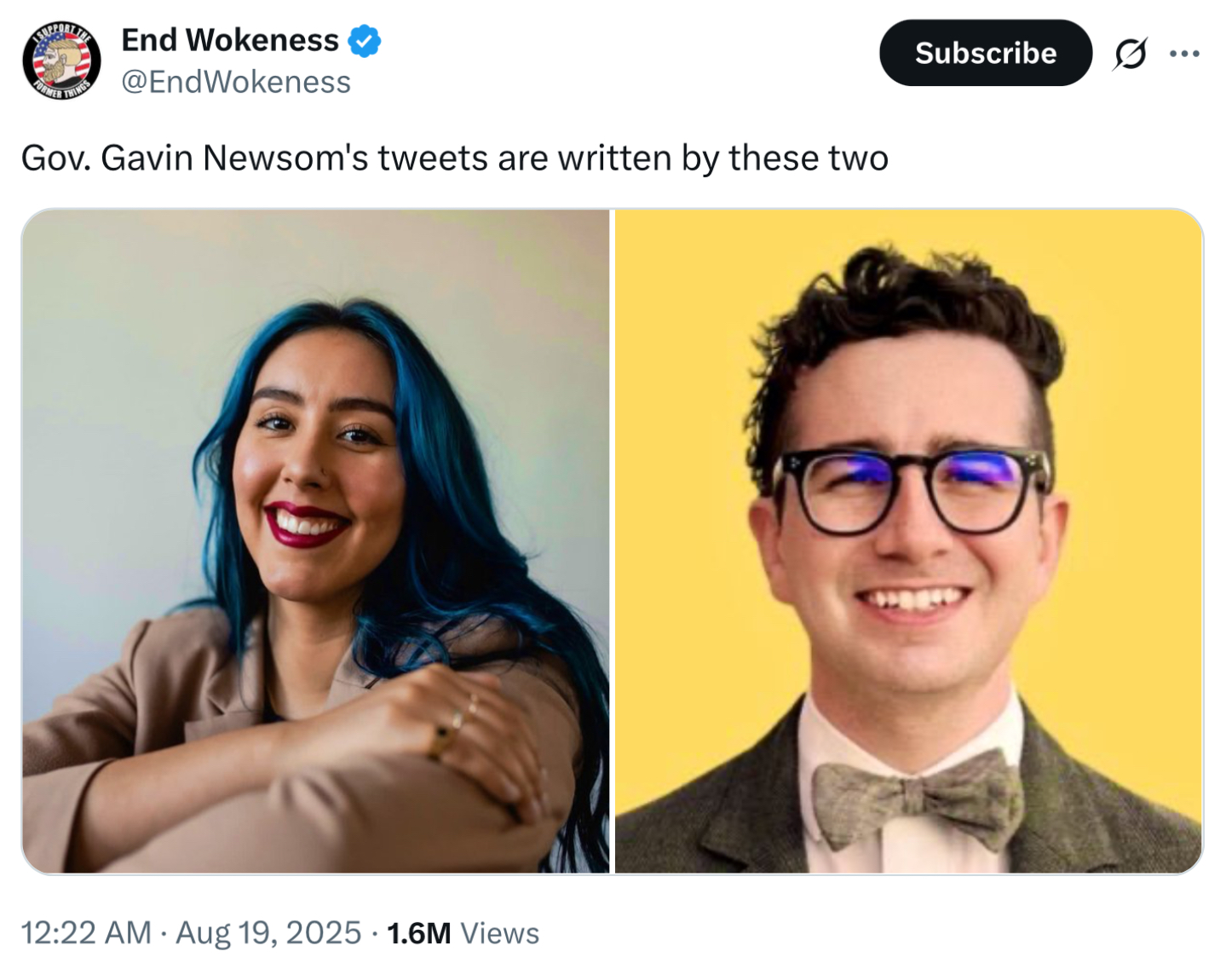The width and height of the screenshot is (1226, 980).
Task: Open the photo of the blue-haired woman
Action: [315, 541]
